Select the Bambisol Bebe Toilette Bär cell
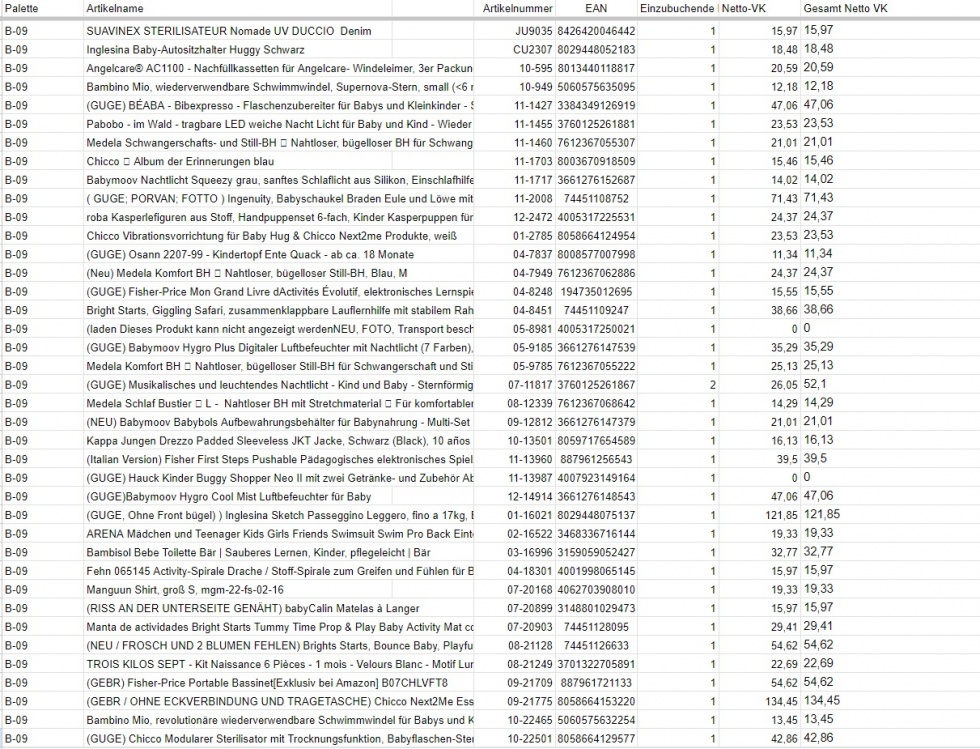Screen dimensions: 980x749 [x=258, y=553]
